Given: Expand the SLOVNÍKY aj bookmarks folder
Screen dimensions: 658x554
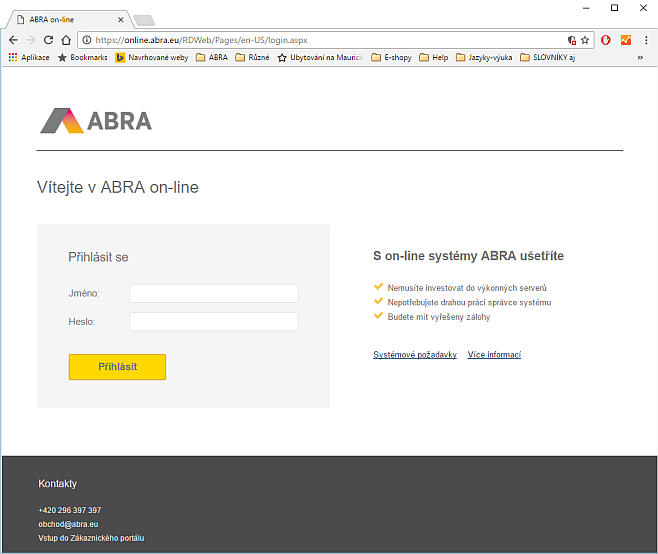Looking at the screenshot, I should pyautogui.click(x=548, y=57).
